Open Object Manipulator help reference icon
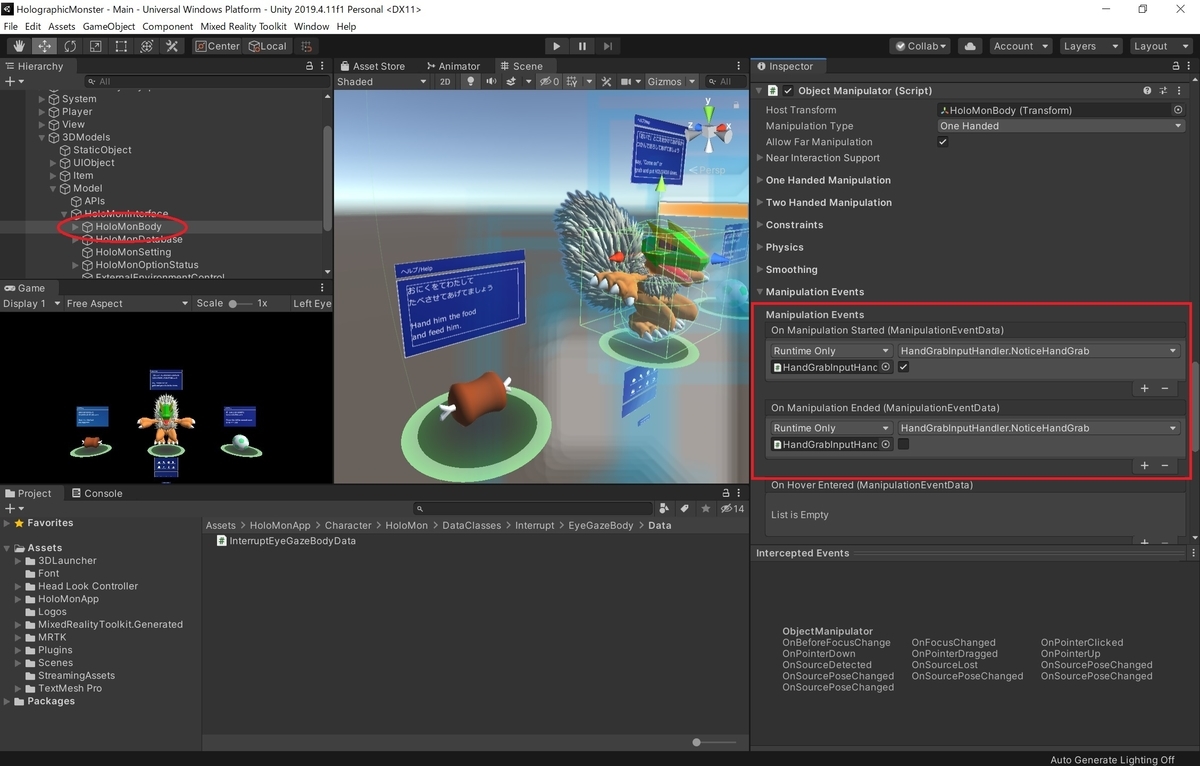 click(1147, 91)
